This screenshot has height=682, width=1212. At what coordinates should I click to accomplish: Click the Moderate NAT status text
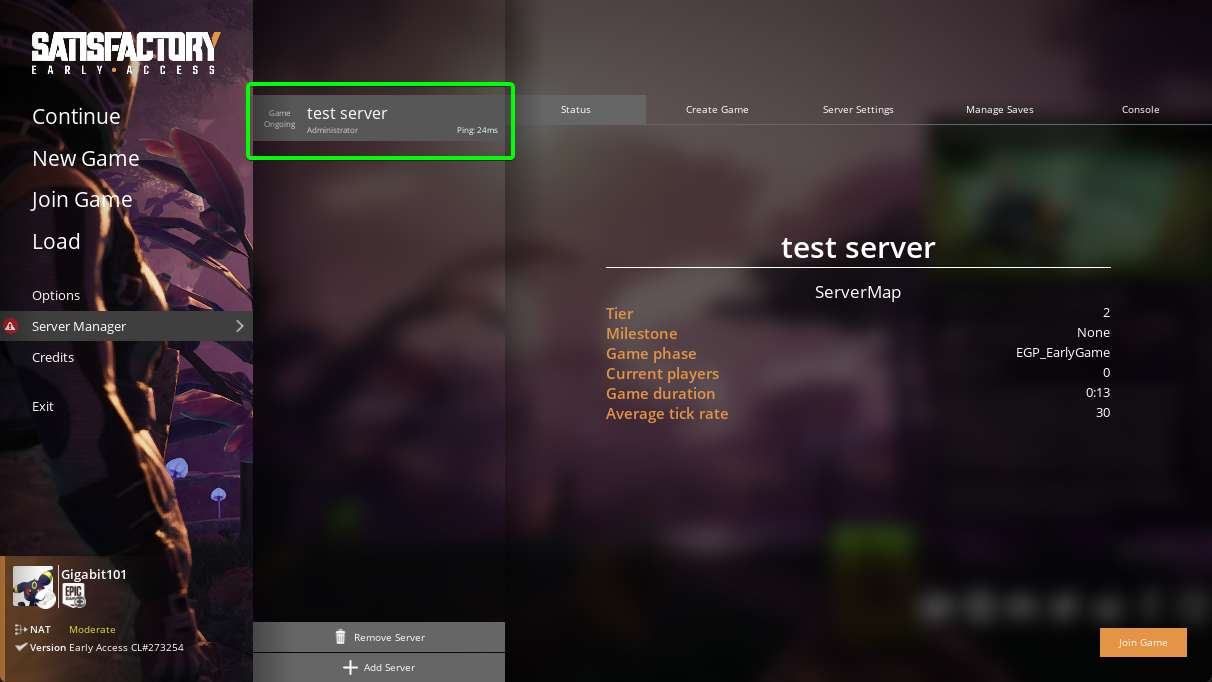click(92, 630)
